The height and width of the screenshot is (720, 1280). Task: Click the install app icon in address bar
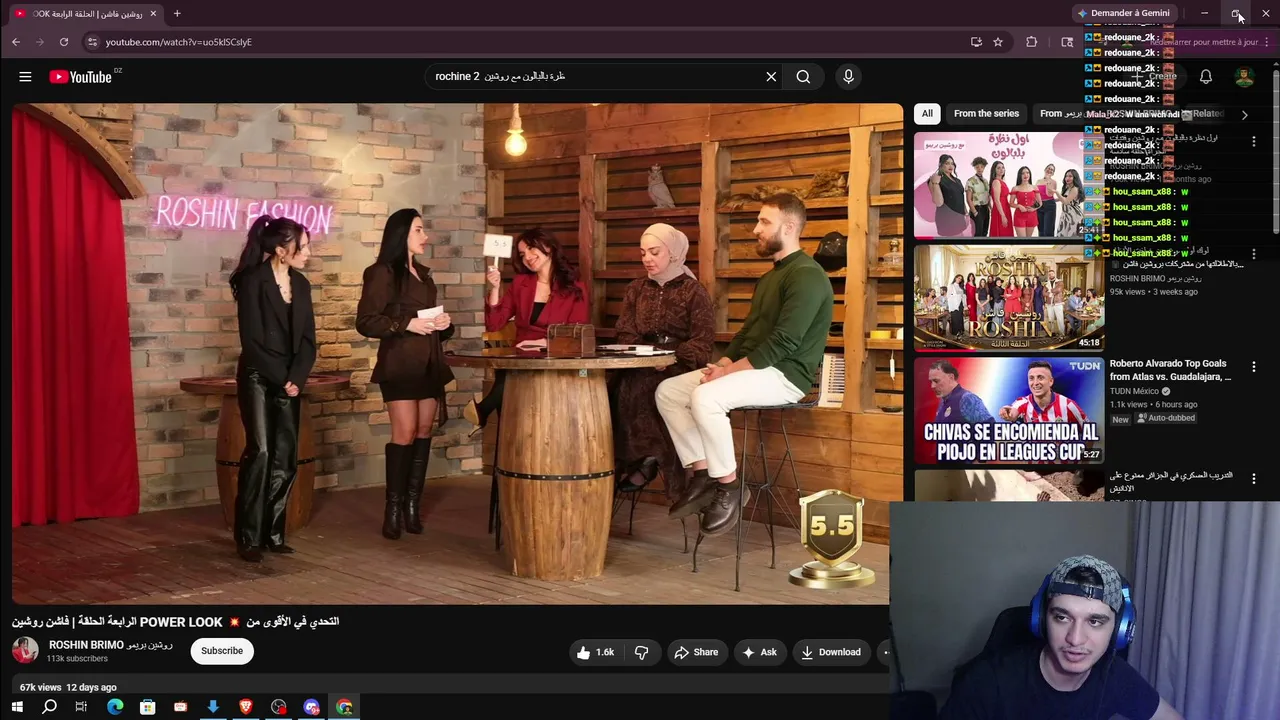point(976,42)
